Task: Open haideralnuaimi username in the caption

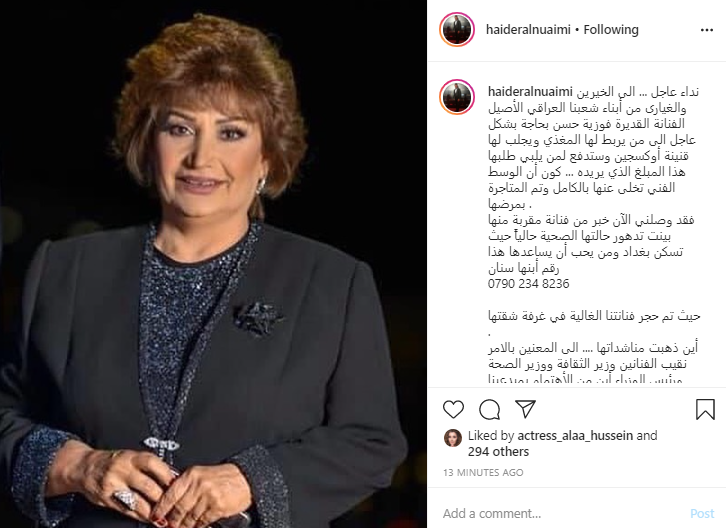Action: click(x=530, y=92)
